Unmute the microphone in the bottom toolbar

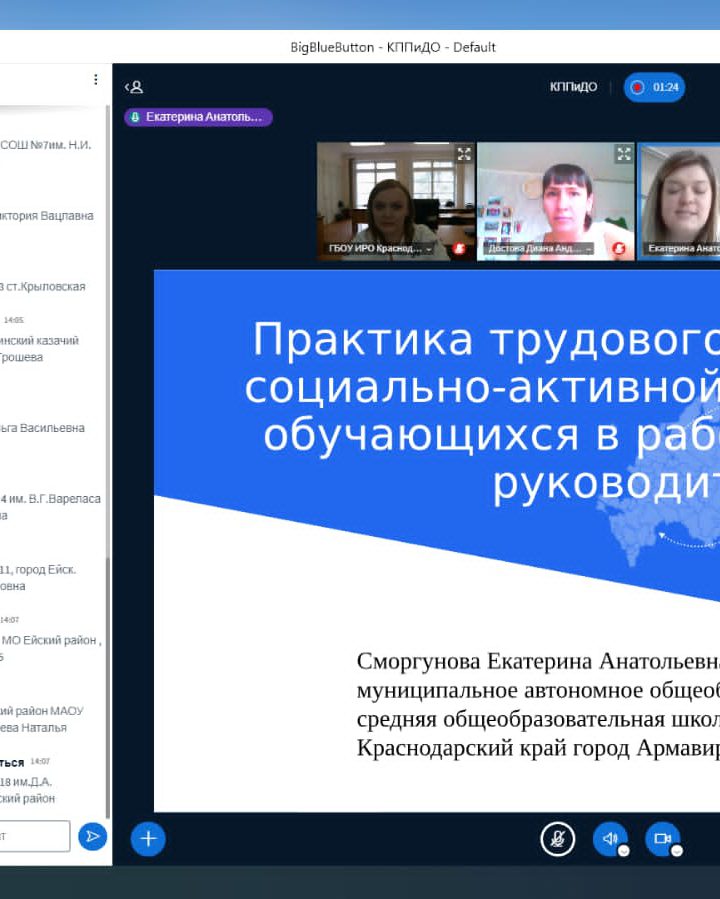pos(558,838)
